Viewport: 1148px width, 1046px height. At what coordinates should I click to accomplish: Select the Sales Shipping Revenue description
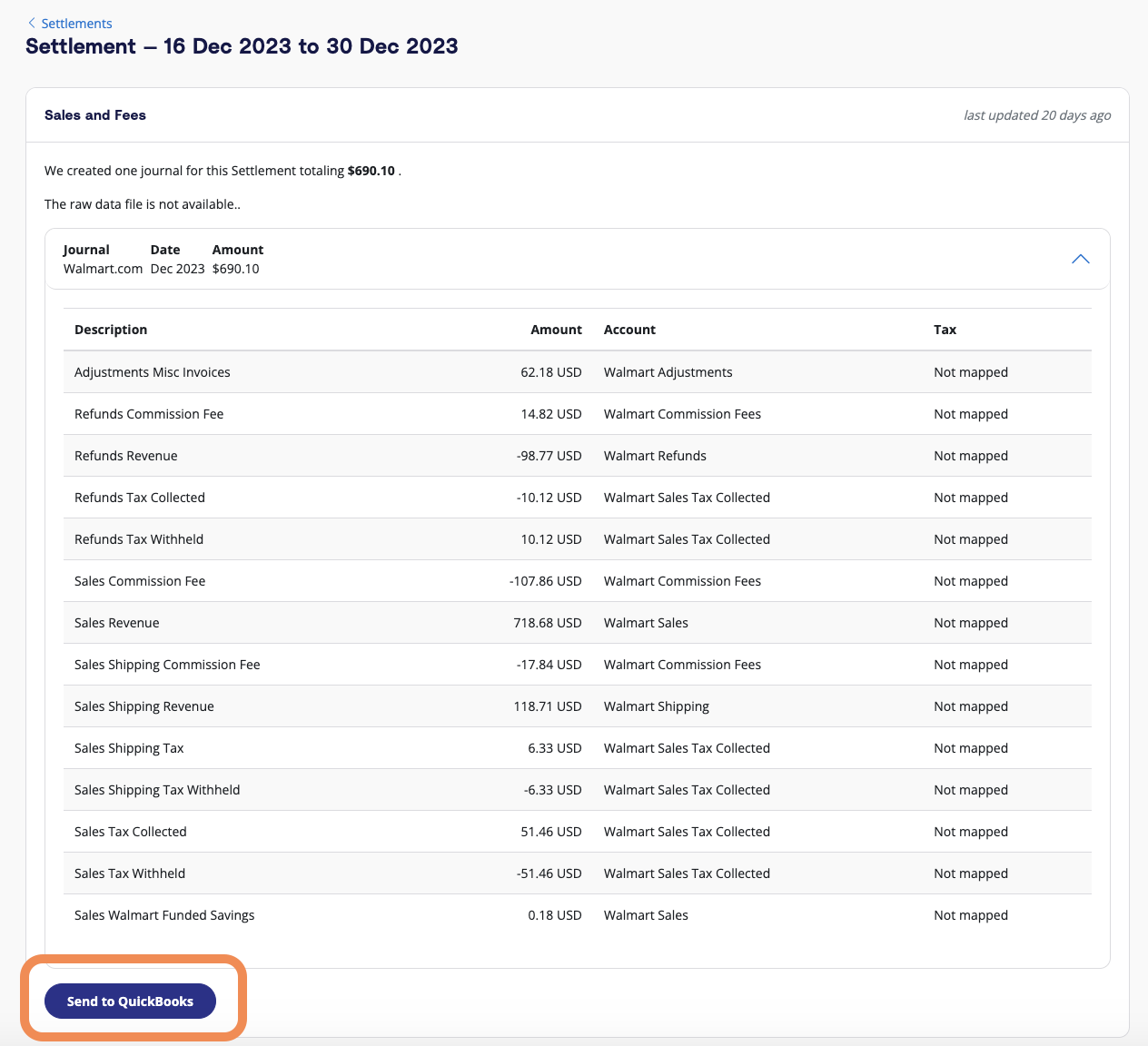(144, 706)
